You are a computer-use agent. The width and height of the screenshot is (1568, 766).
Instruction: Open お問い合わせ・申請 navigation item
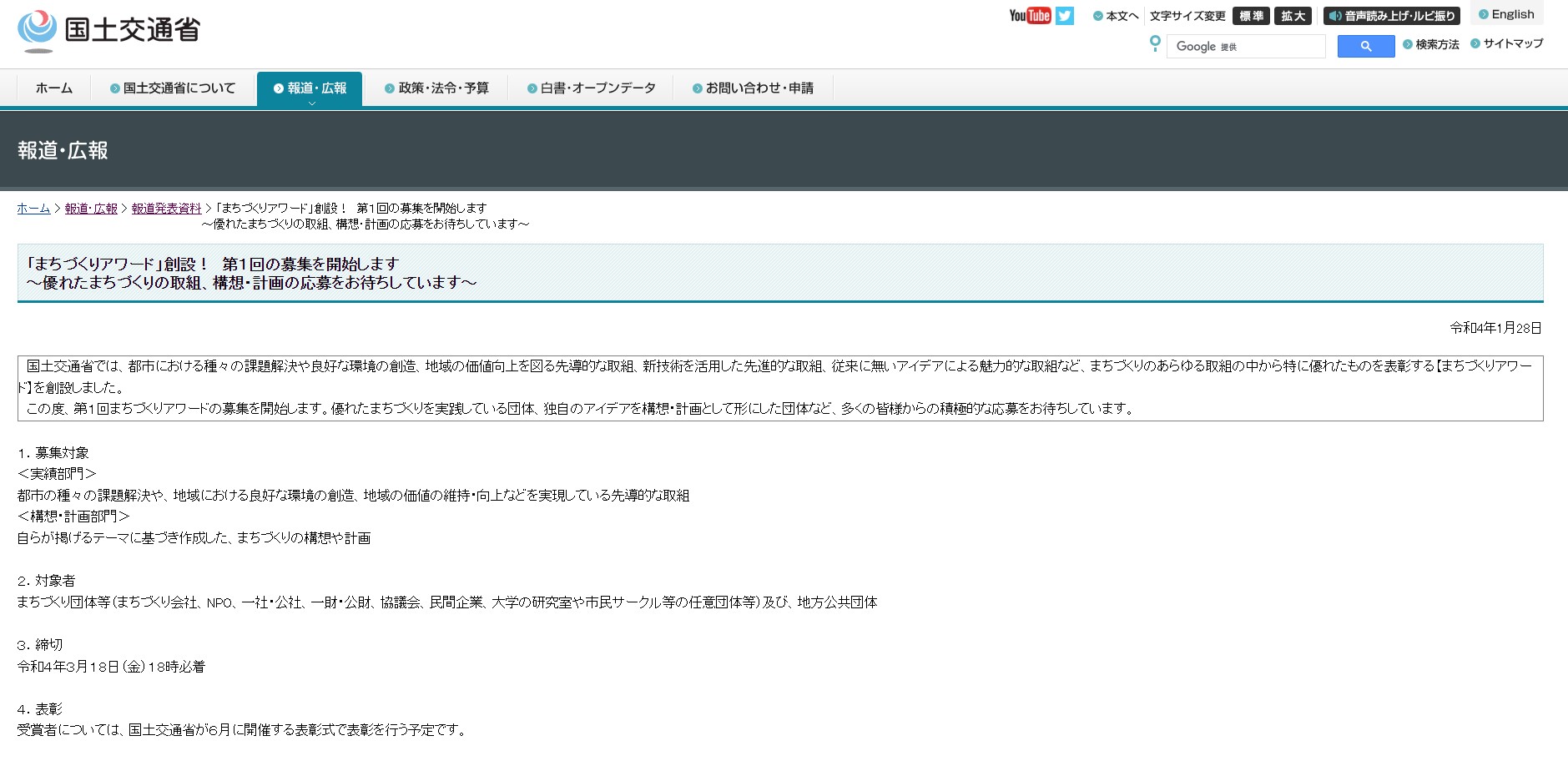point(753,88)
